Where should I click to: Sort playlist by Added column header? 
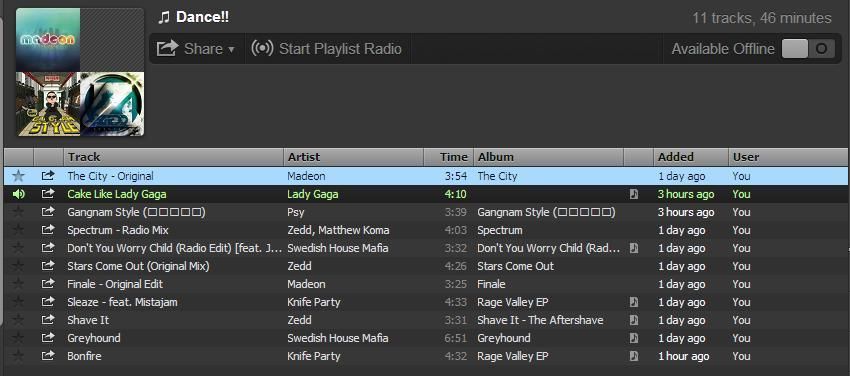(x=691, y=157)
